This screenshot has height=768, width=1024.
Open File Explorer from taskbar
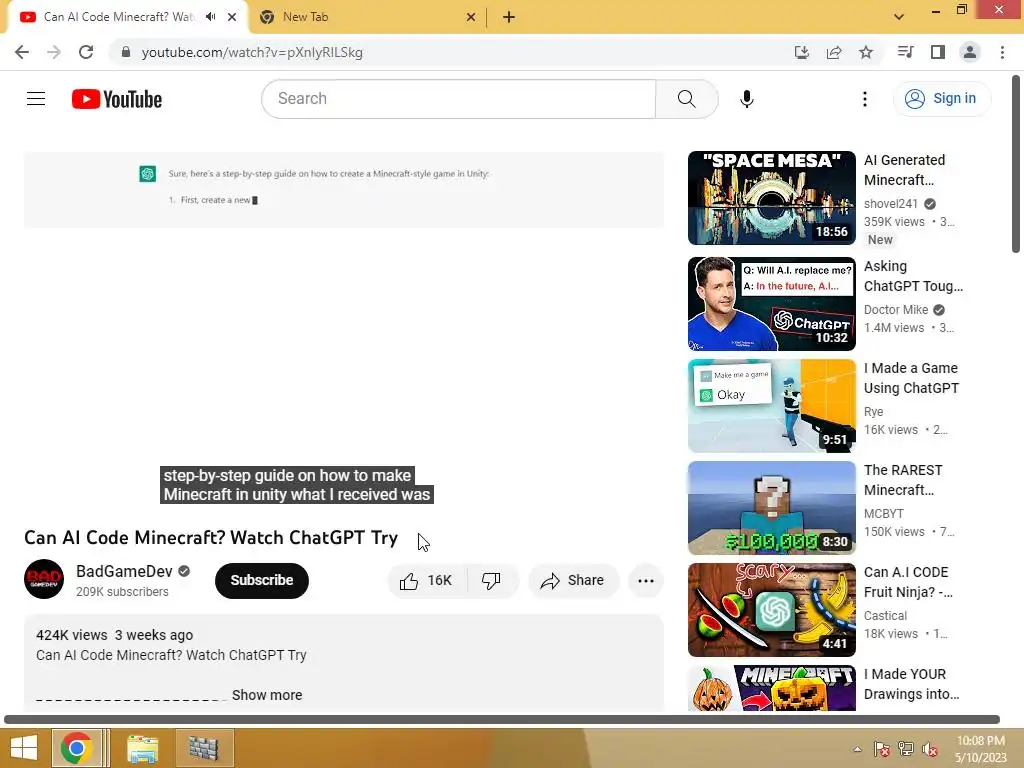click(142, 748)
